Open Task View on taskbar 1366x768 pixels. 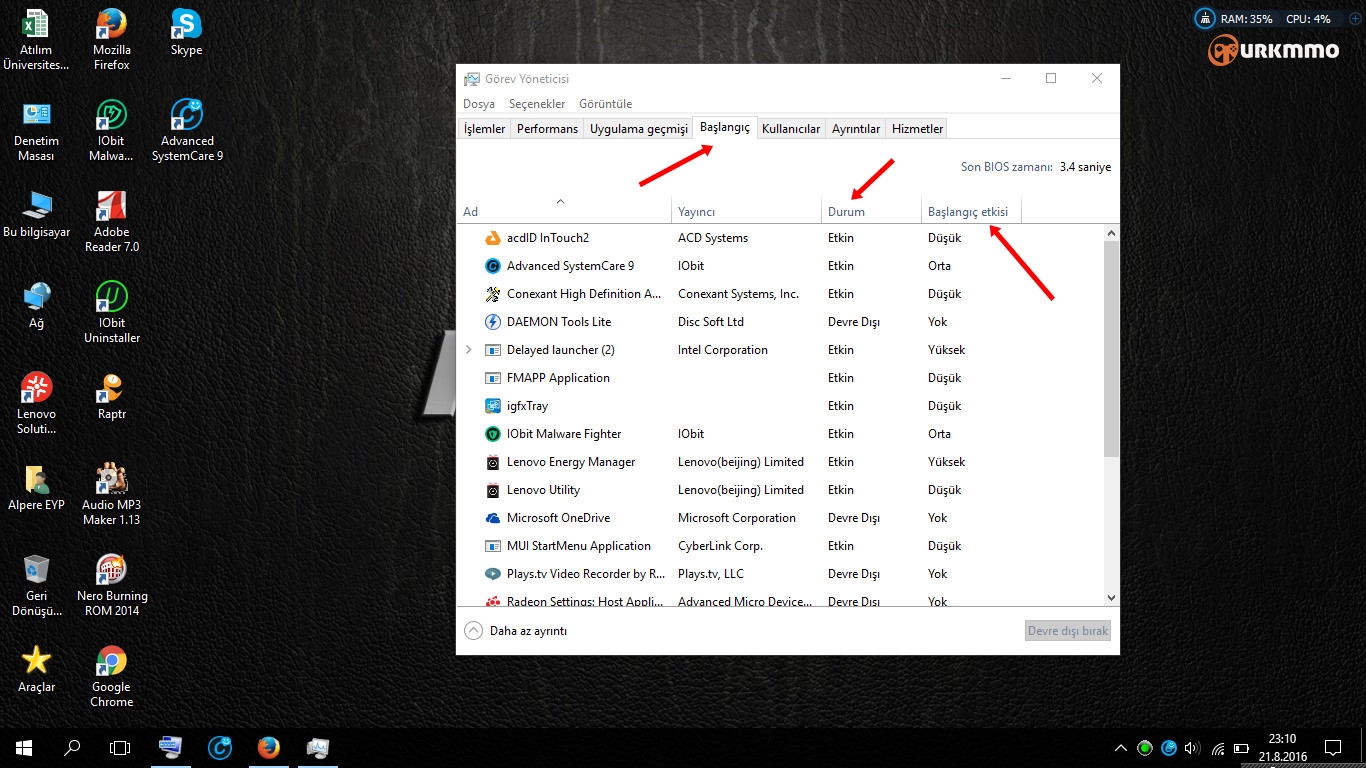pyautogui.click(x=120, y=747)
